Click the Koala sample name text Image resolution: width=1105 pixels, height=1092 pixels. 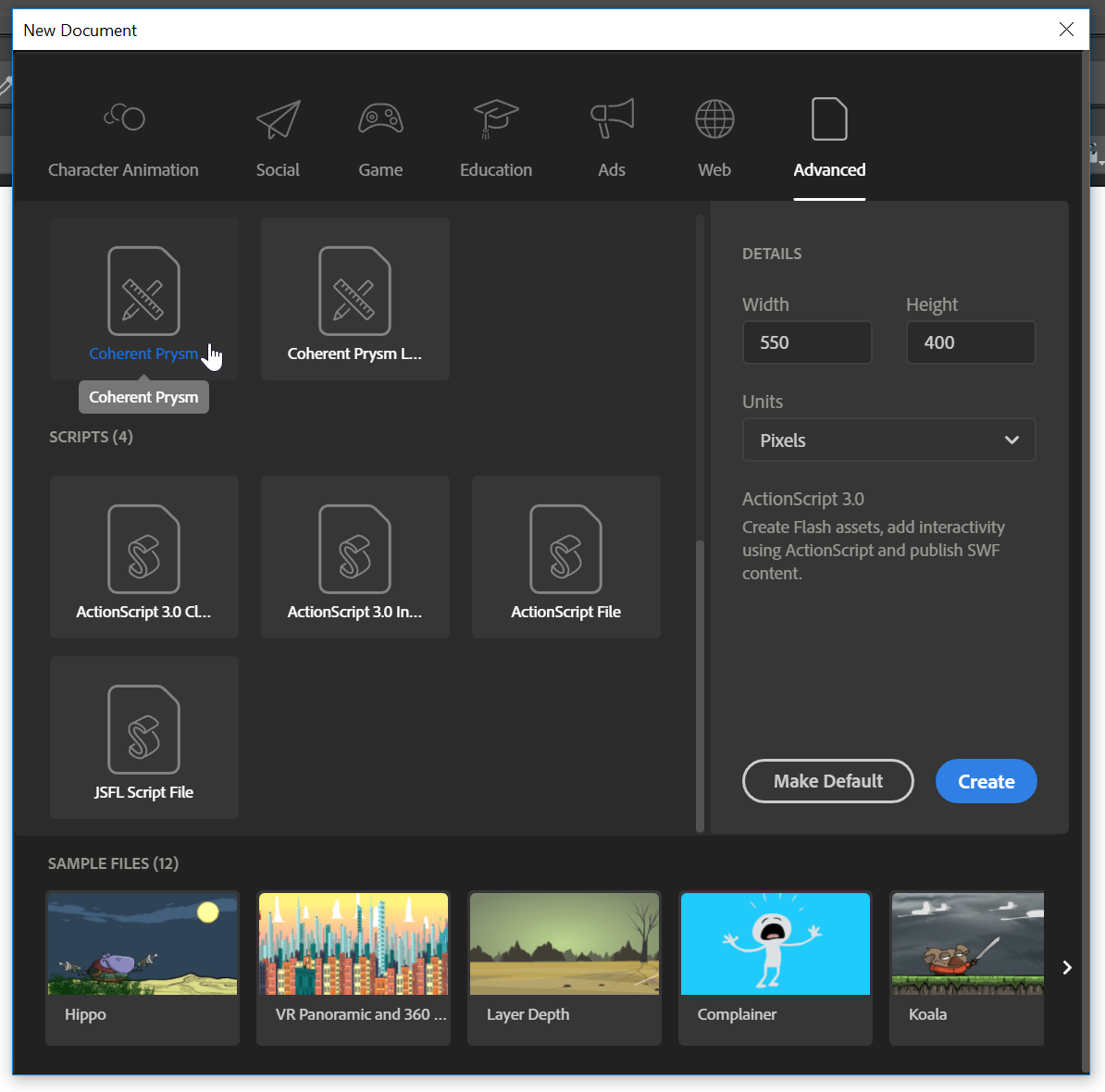(927, 1014)
